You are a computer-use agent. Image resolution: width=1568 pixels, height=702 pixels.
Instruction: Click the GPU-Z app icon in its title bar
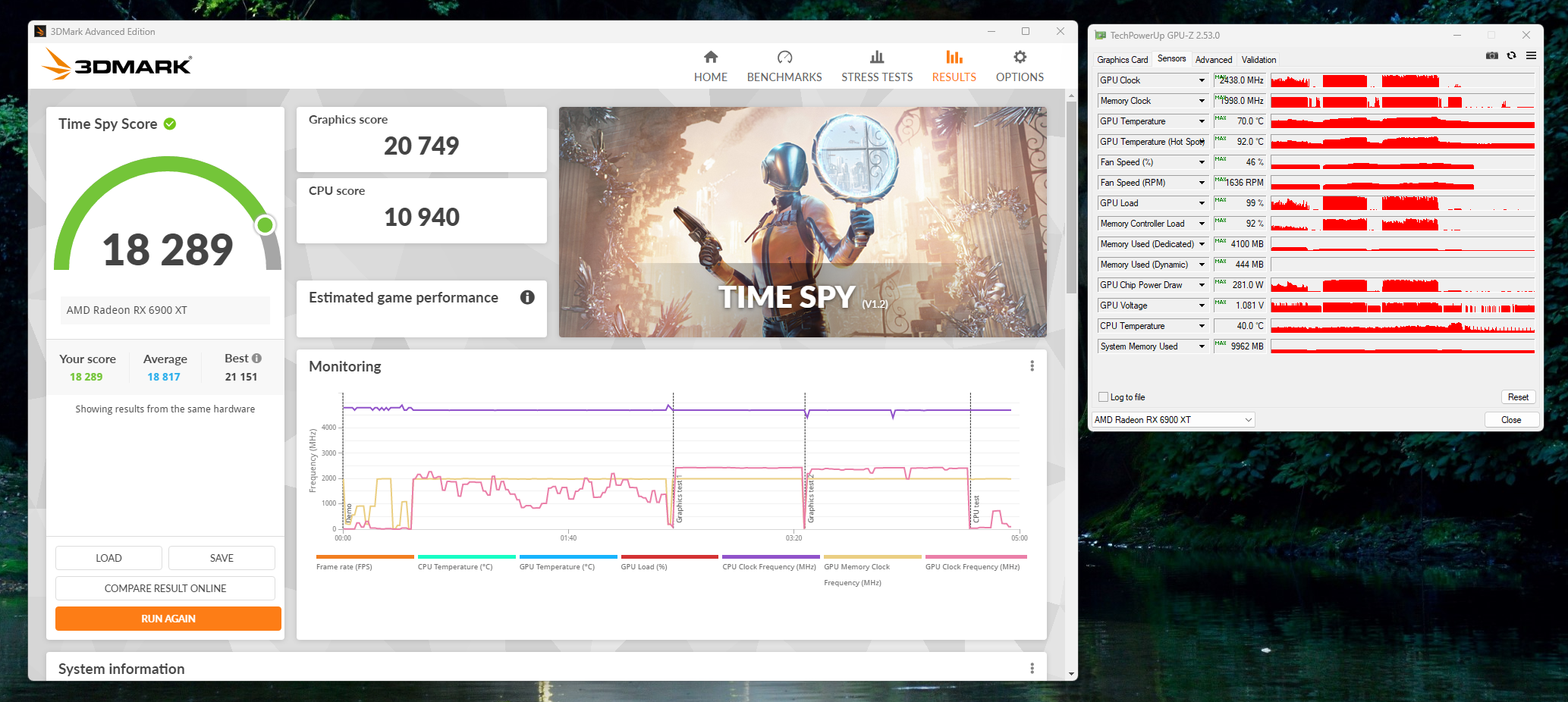[1101, 36]
